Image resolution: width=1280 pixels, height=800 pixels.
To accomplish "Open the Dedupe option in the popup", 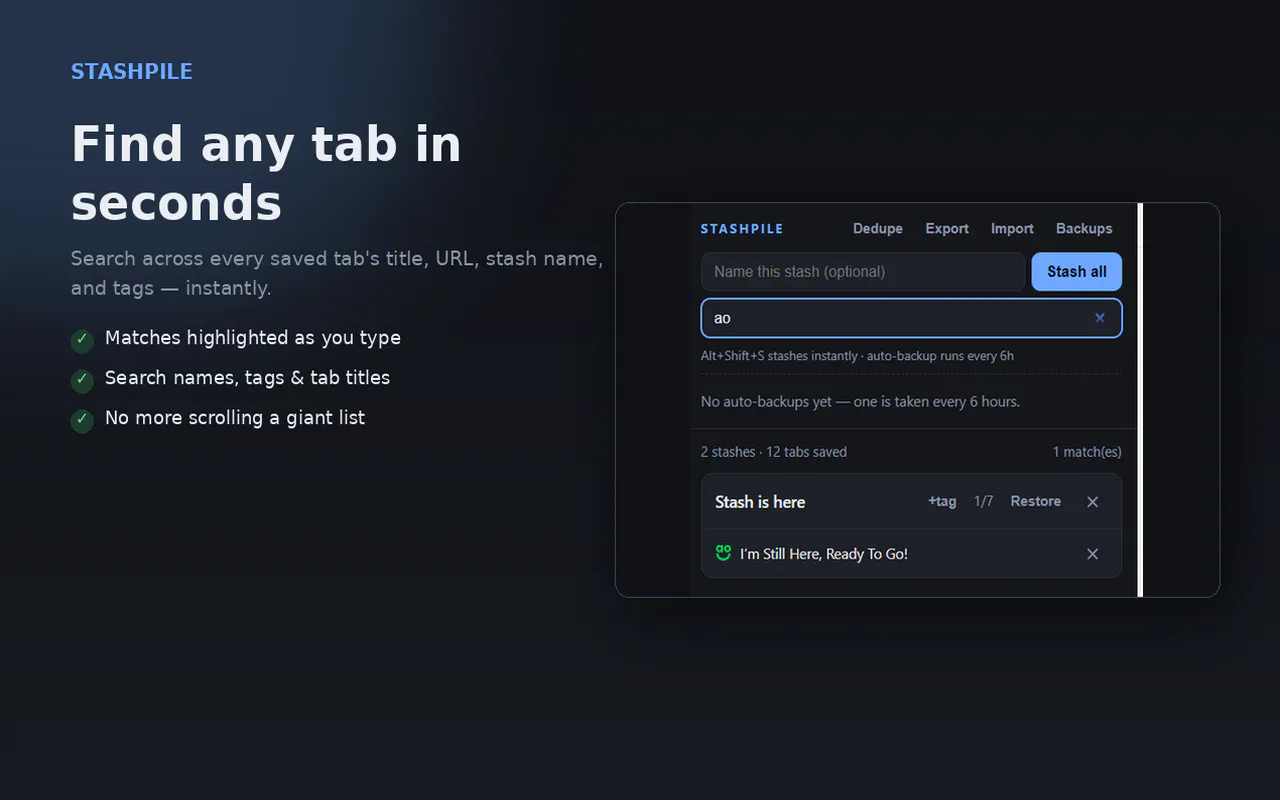I will point(878,229).
